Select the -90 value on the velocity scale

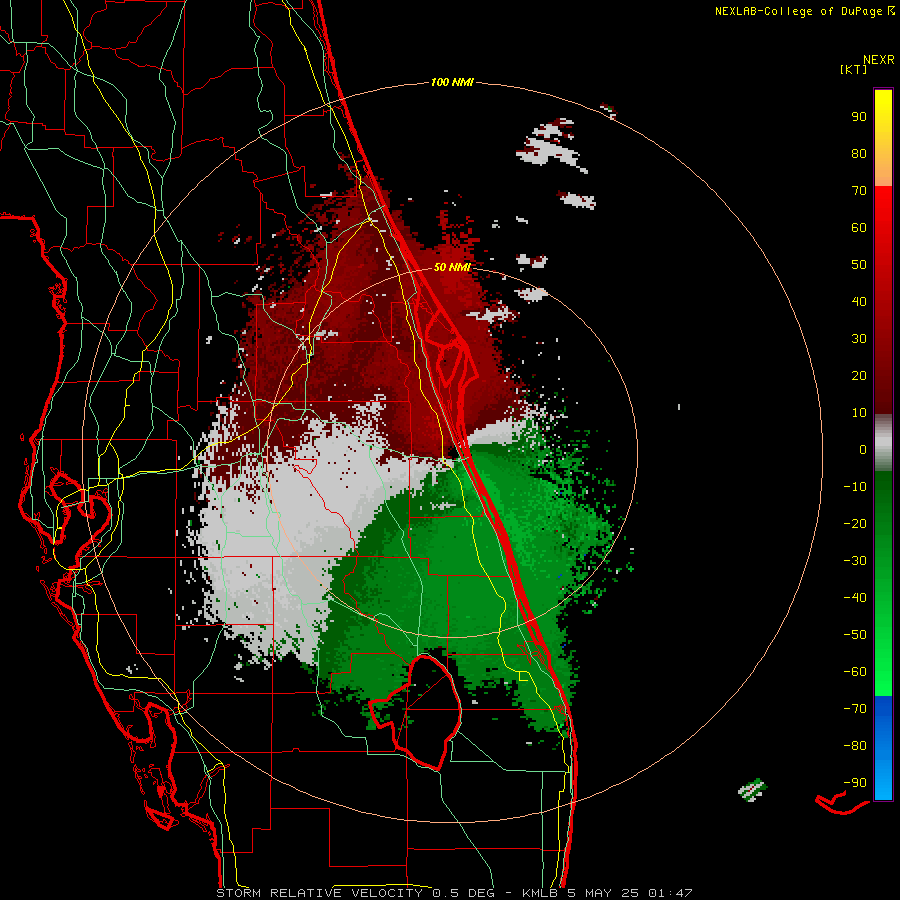[855, 783]
